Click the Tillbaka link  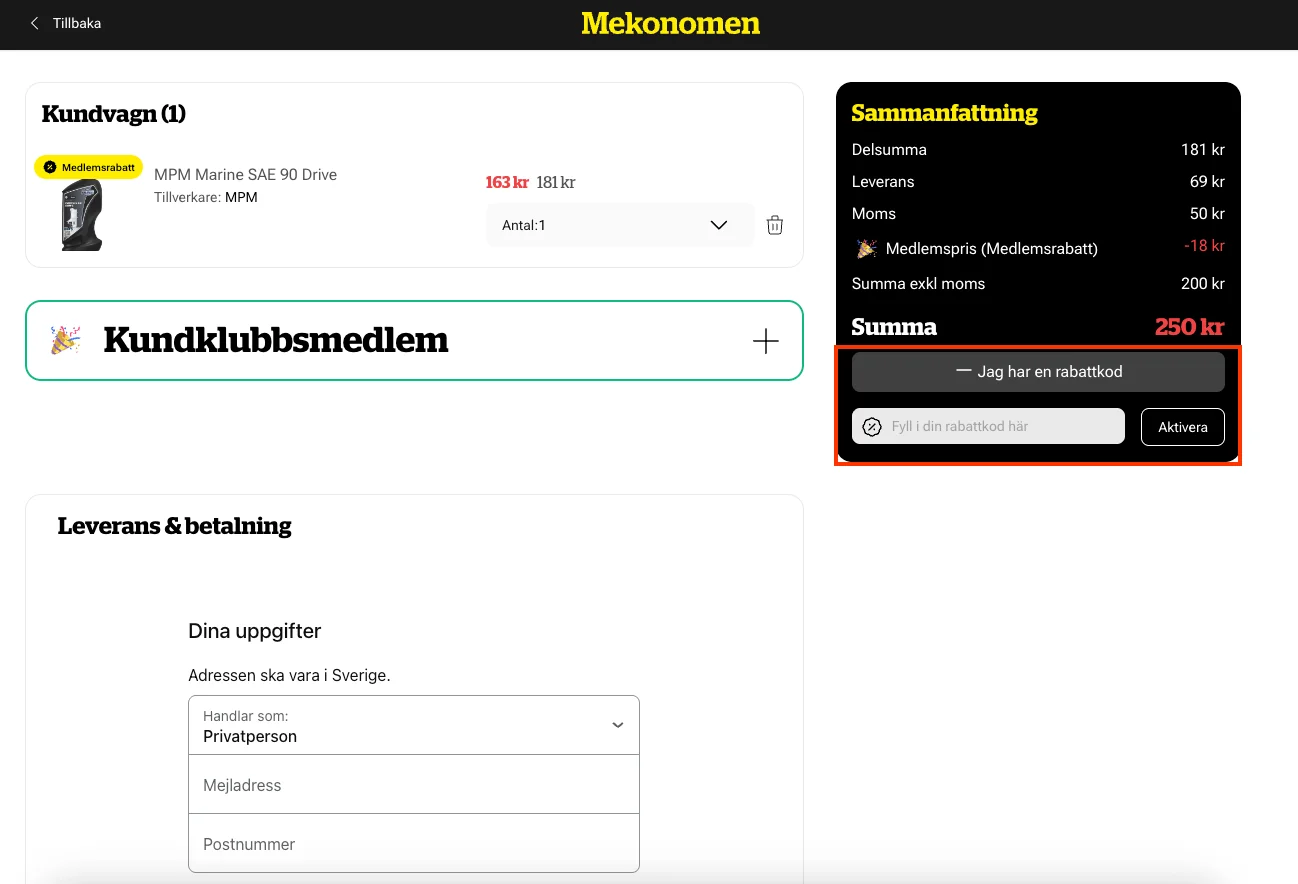[x=76, y=23]
